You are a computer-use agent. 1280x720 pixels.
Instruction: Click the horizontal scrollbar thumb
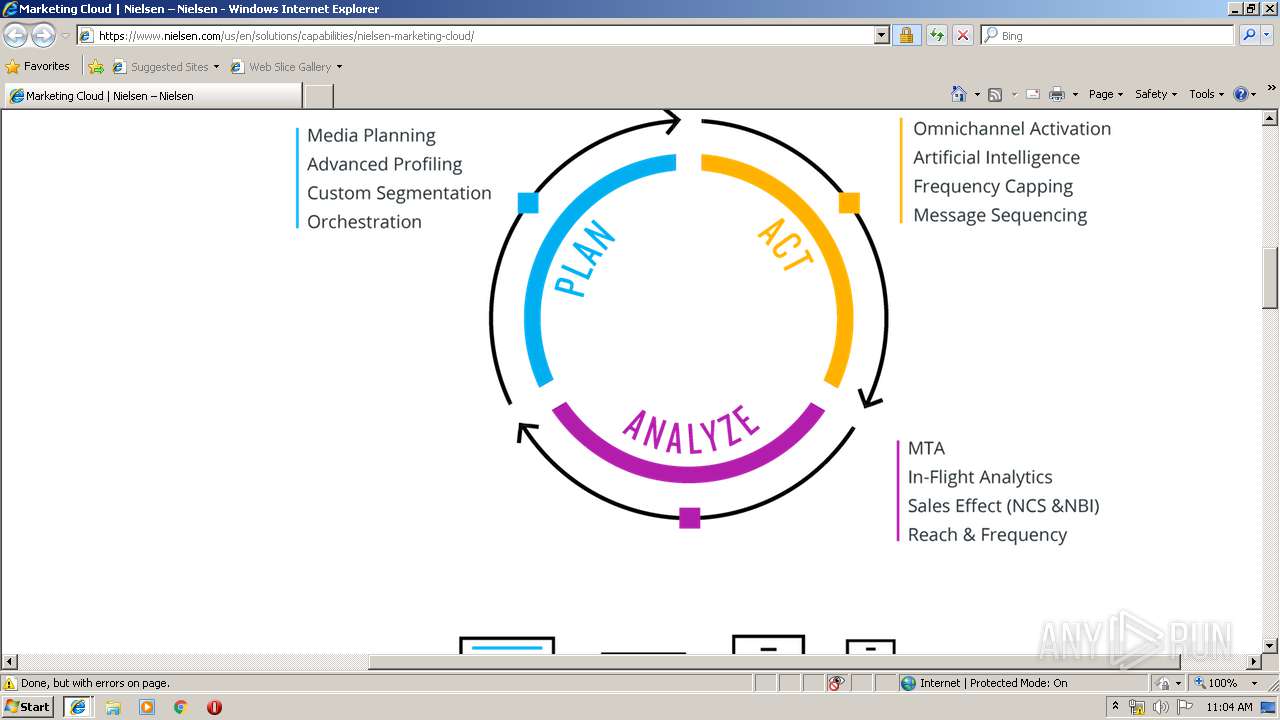tap(774, 662)
